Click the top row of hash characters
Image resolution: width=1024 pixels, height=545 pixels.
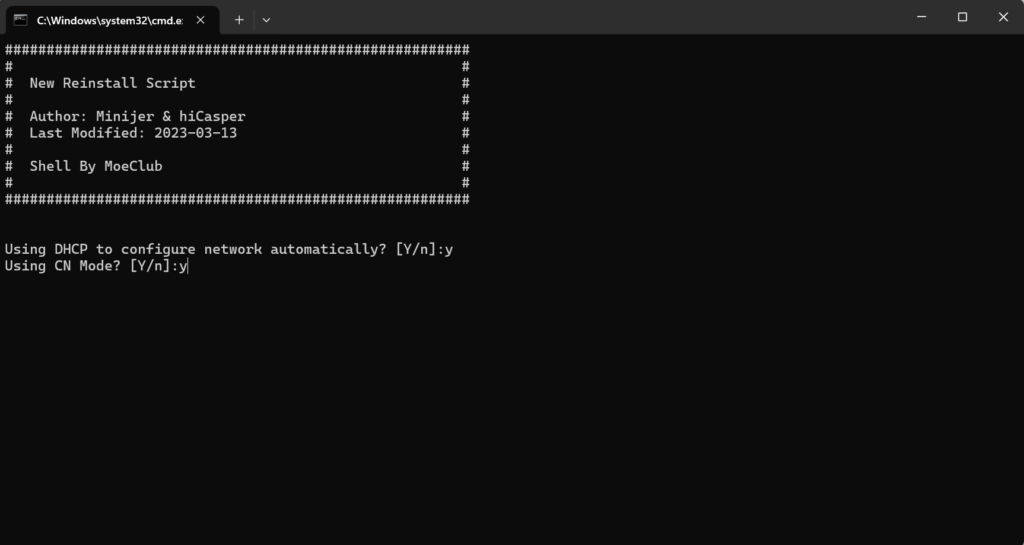237,50
